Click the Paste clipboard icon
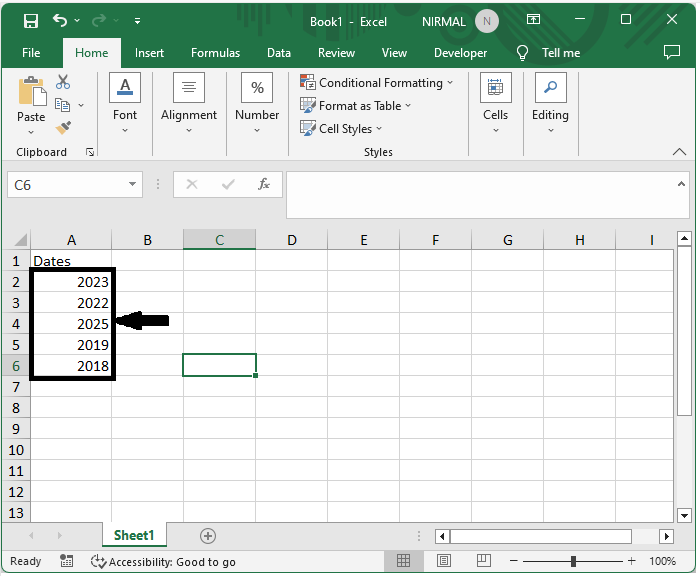700x576 pixels. click(x=31, y=93)
